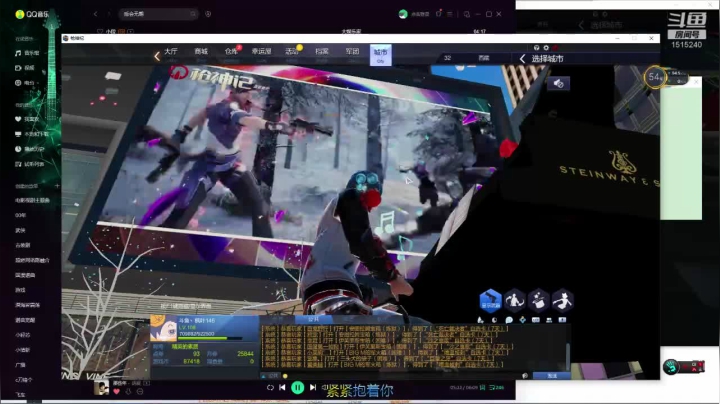720x404 pixels.
Task: Expand the chat channel selector dropdown
Action: pos(271,376)
